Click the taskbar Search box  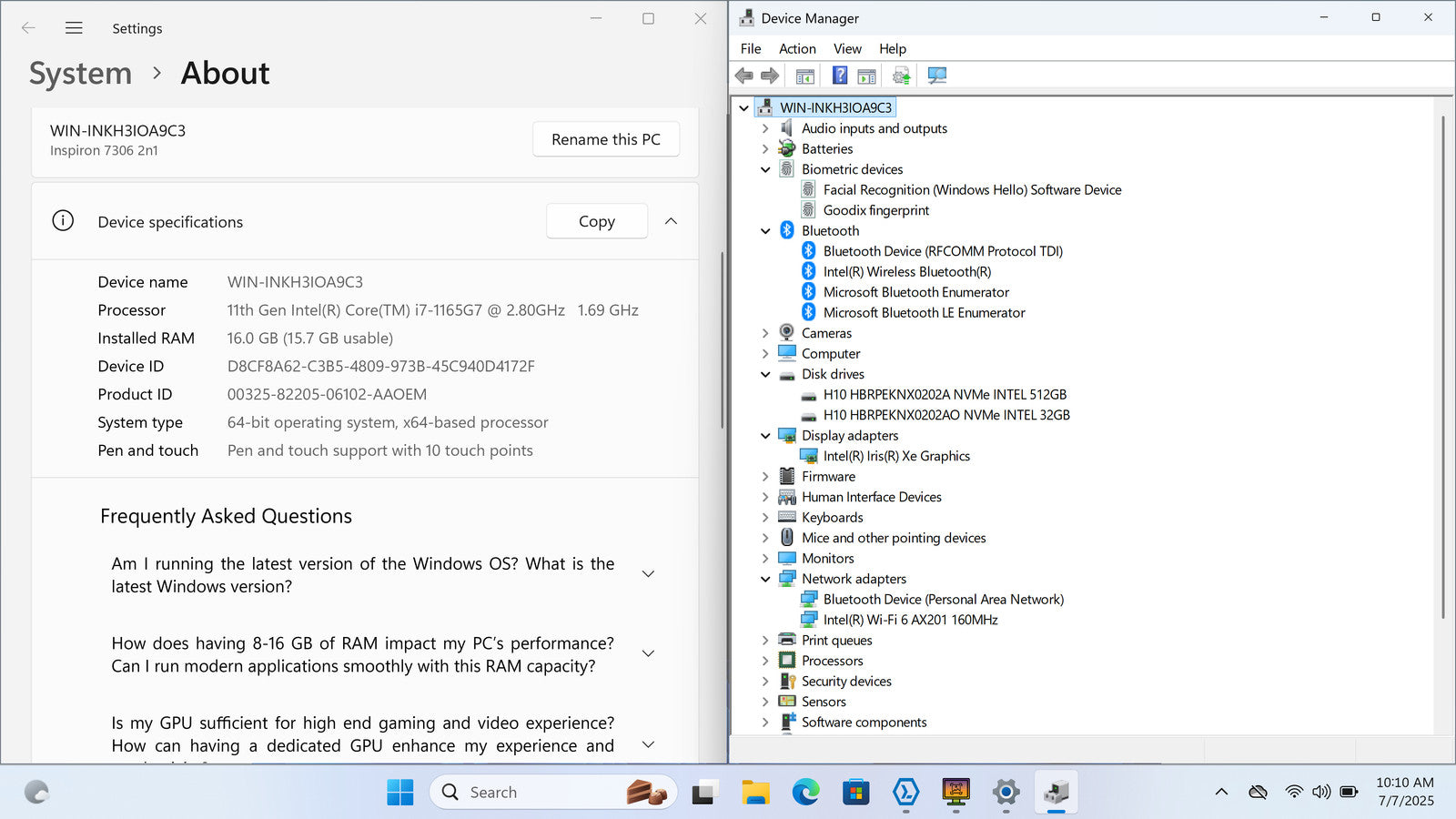pyautogui.click(x=553, y=793)
